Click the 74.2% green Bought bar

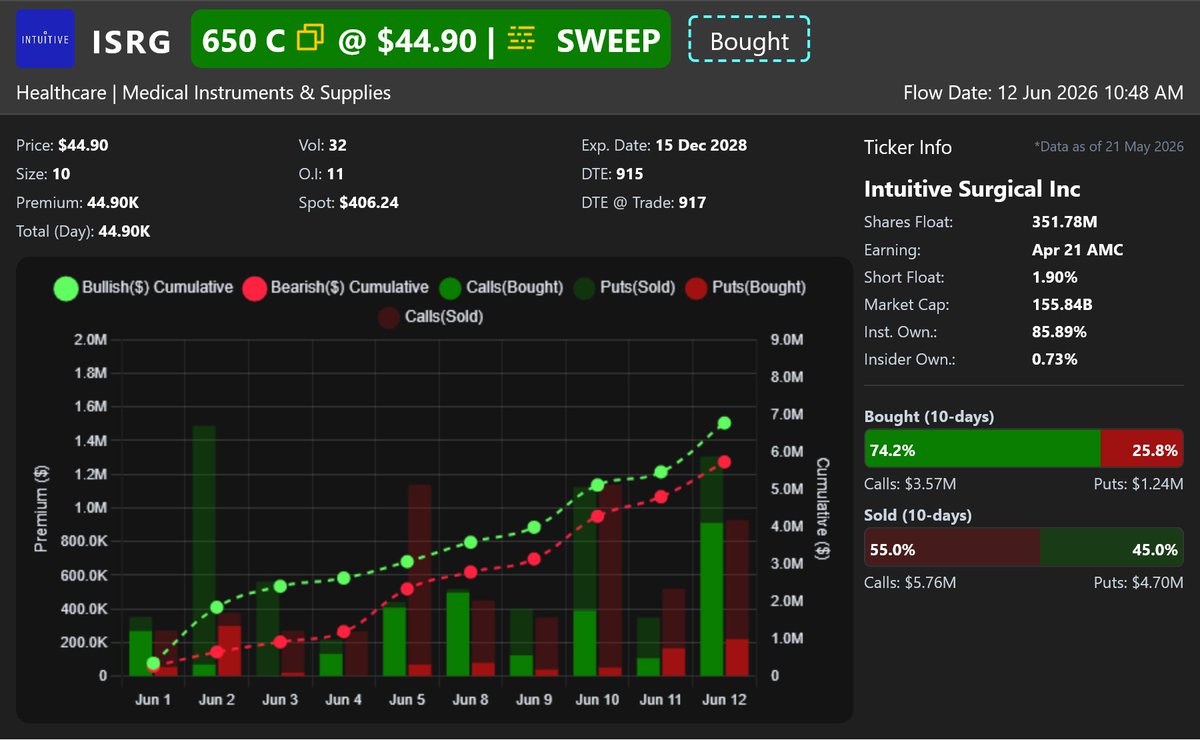982,450
